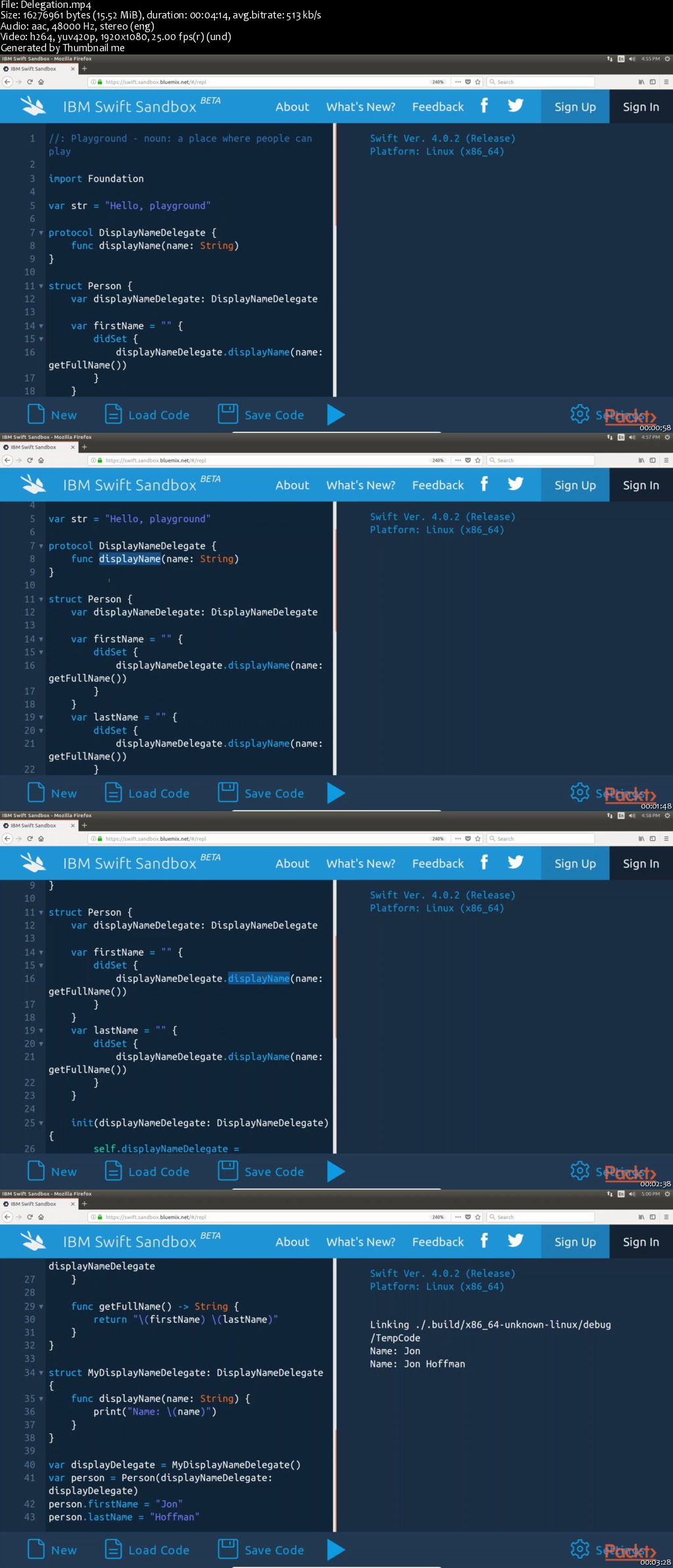Run code with the play button in 00:00:58 frame
The image size is (673, 1568).
336,414
